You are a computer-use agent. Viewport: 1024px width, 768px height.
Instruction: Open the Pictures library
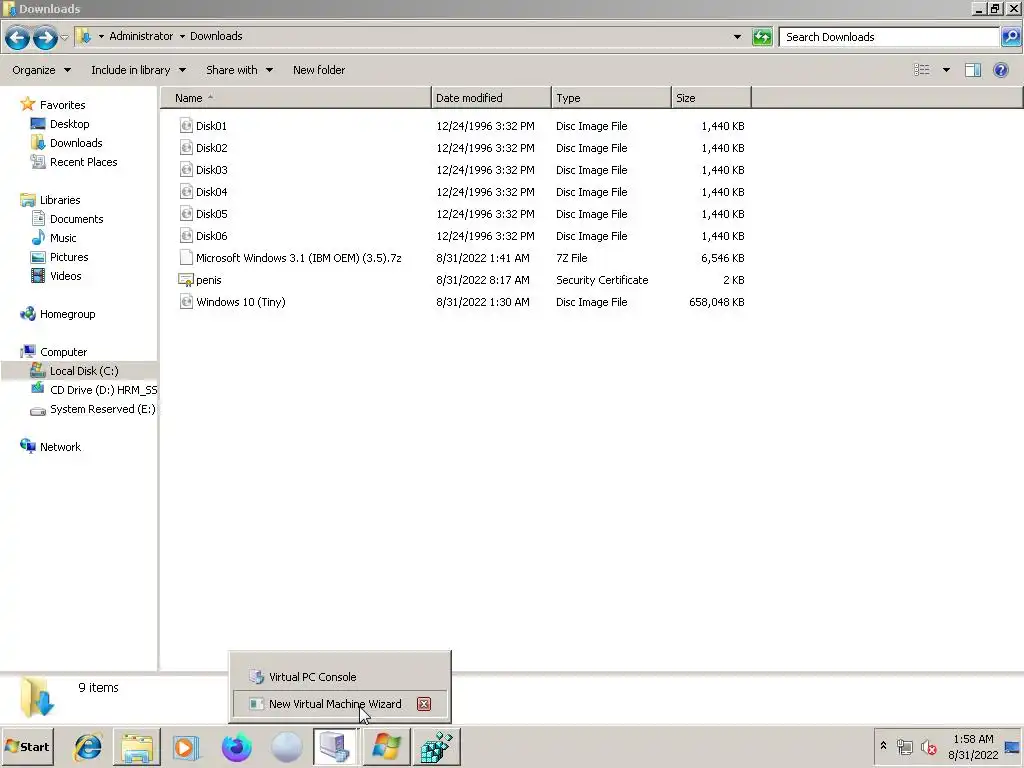click(x=69, y=257)
